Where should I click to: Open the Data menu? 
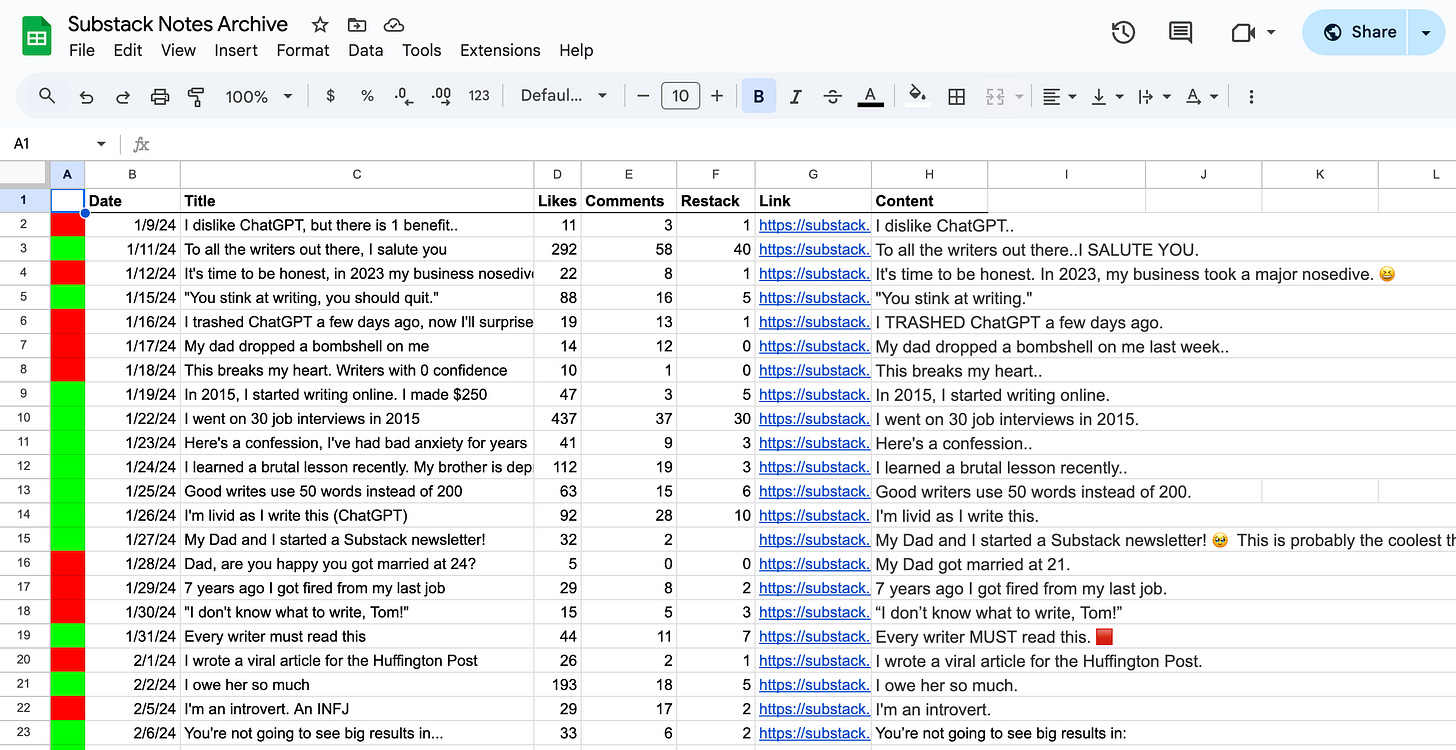tap(366, 50)
